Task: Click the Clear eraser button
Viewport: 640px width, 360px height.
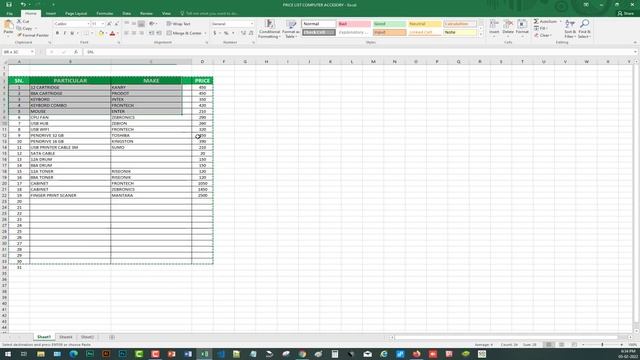Action: [x=542, y=35]
